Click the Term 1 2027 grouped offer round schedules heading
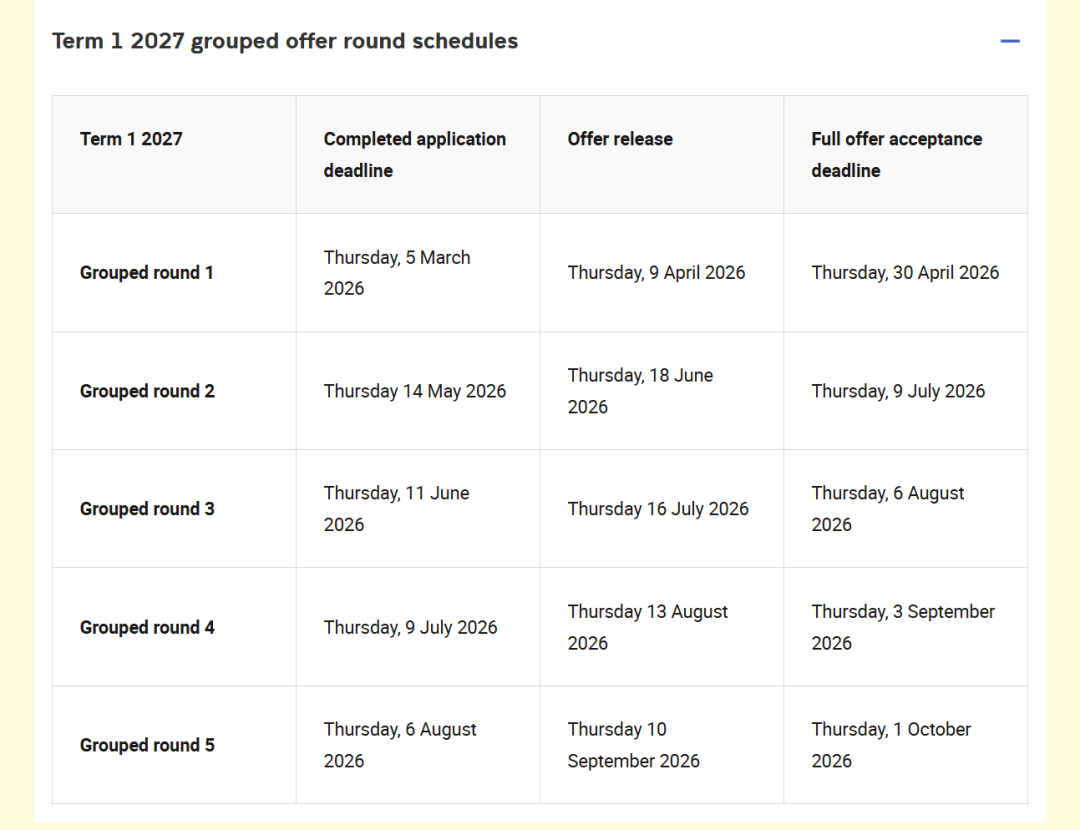 coord(285,42)
